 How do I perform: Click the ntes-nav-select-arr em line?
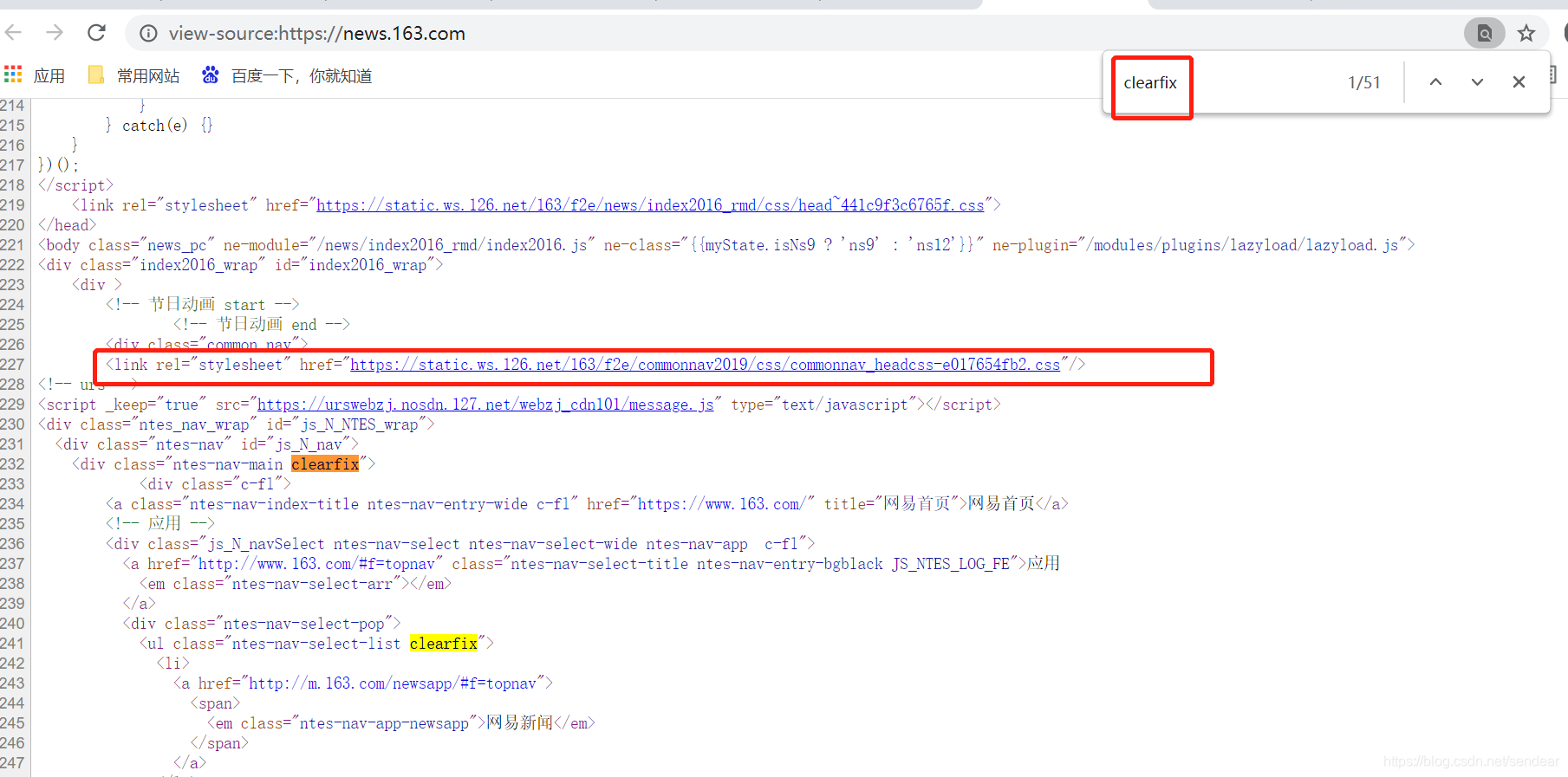295,584
